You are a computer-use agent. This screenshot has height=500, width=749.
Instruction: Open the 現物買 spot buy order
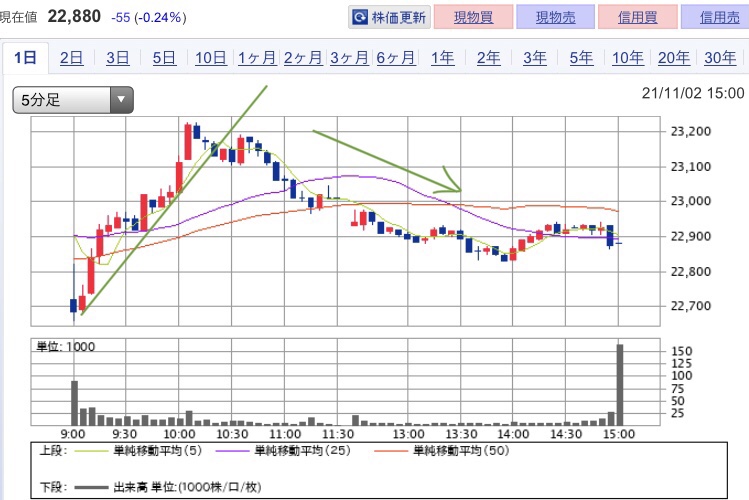click(473, 18)
